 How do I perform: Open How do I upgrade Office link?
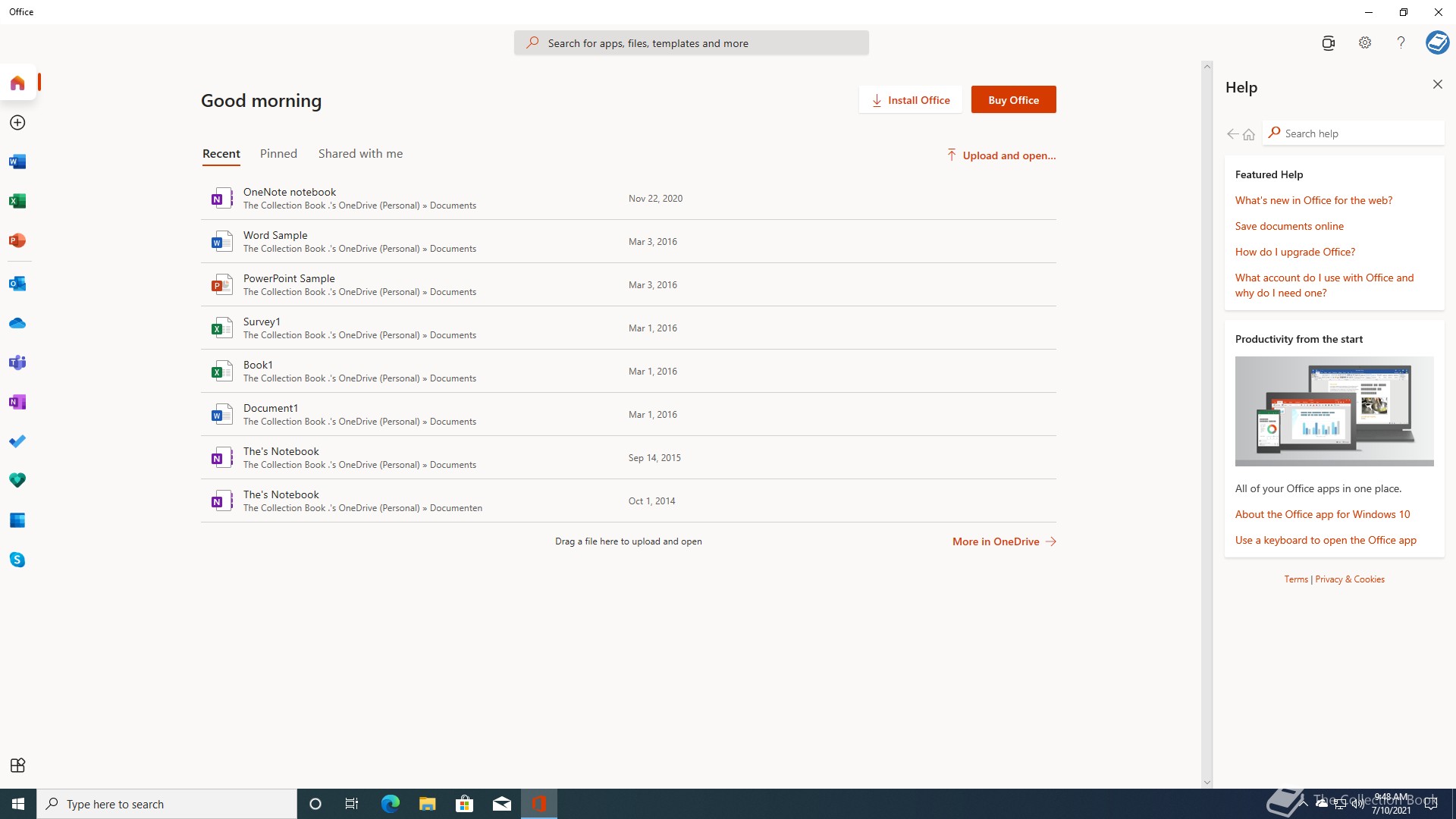tap(1294, 252)
